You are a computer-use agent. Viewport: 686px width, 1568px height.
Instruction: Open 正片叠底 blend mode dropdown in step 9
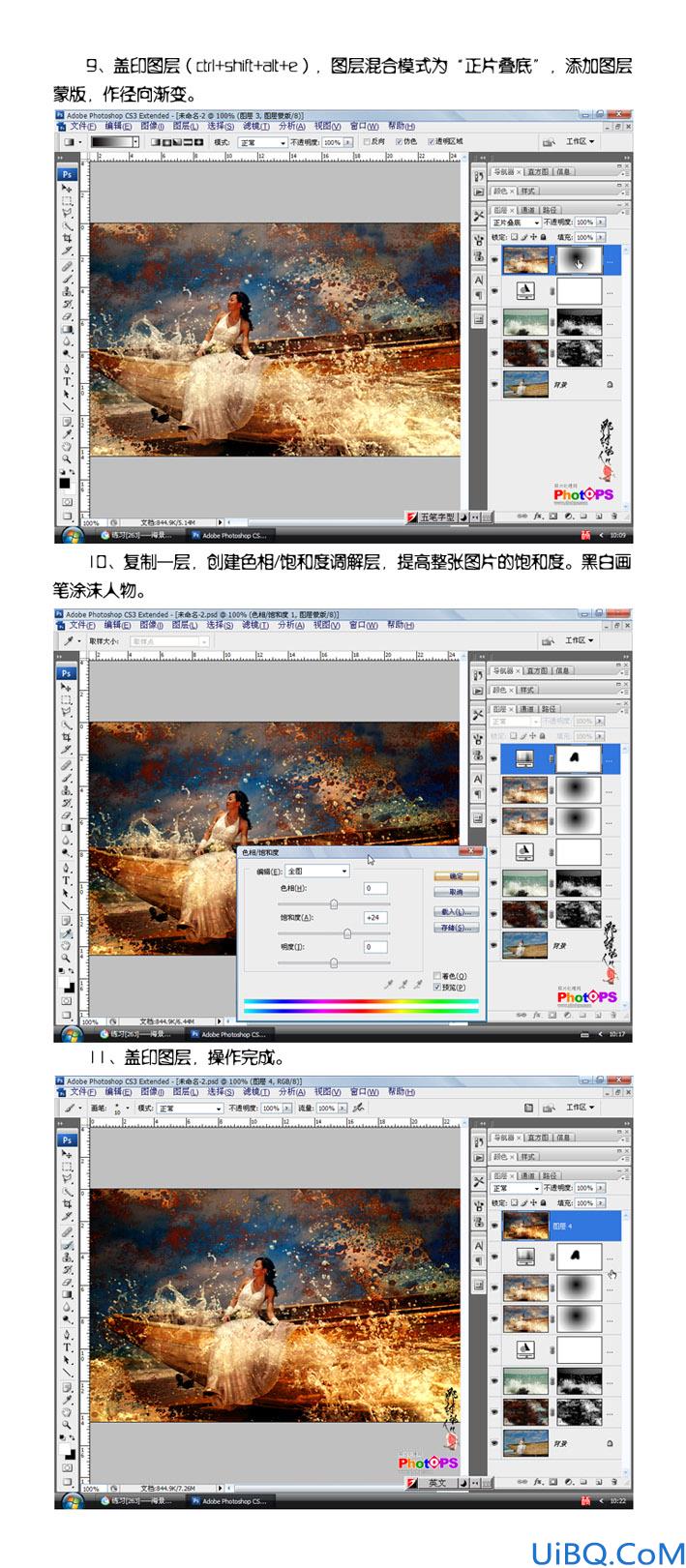coord(516,222)
